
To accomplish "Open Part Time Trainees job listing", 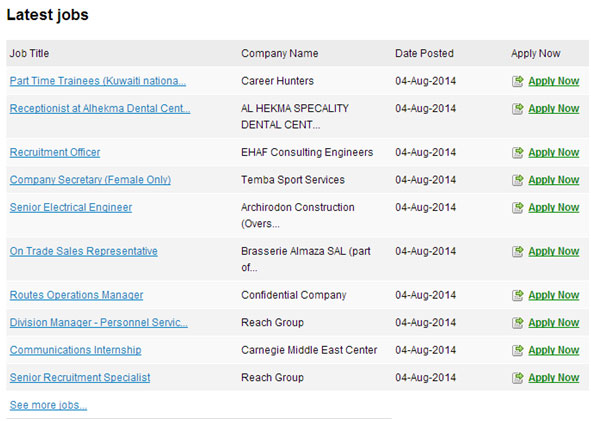I will (x=98, y=81).
